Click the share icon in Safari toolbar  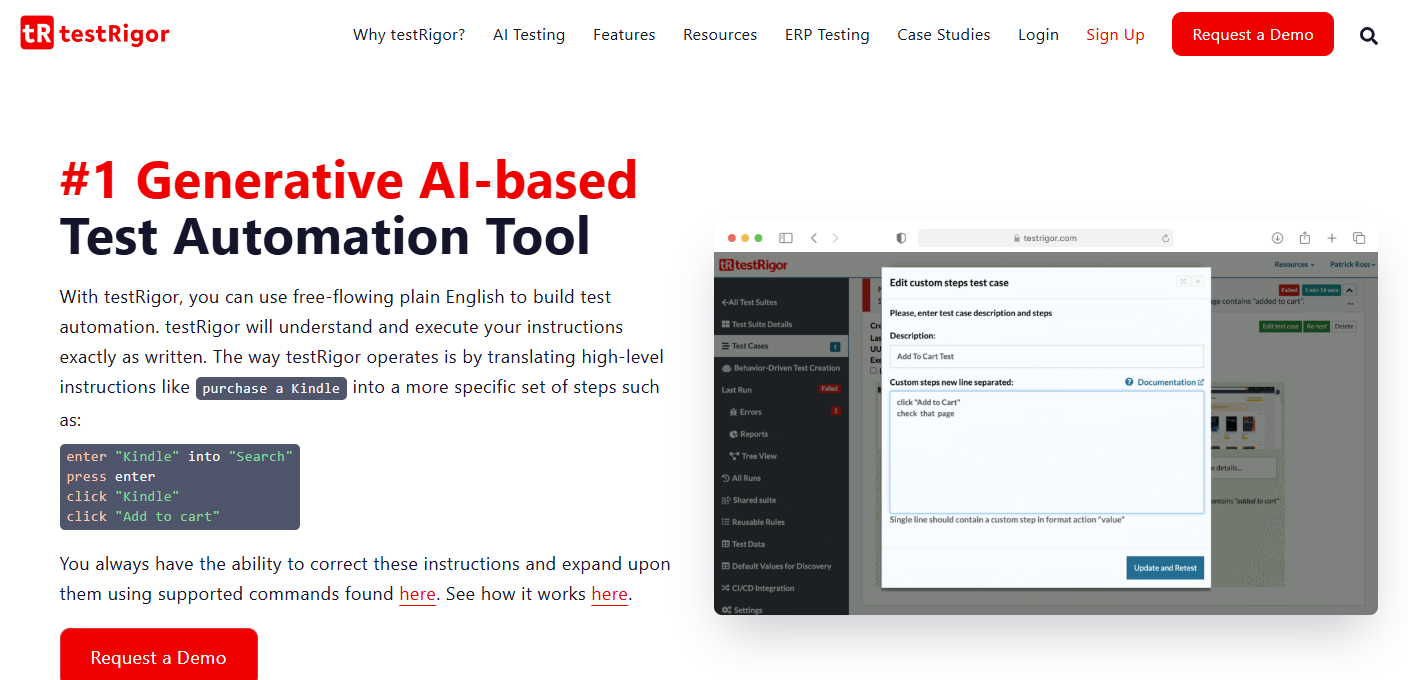(x=1305, y=238)
